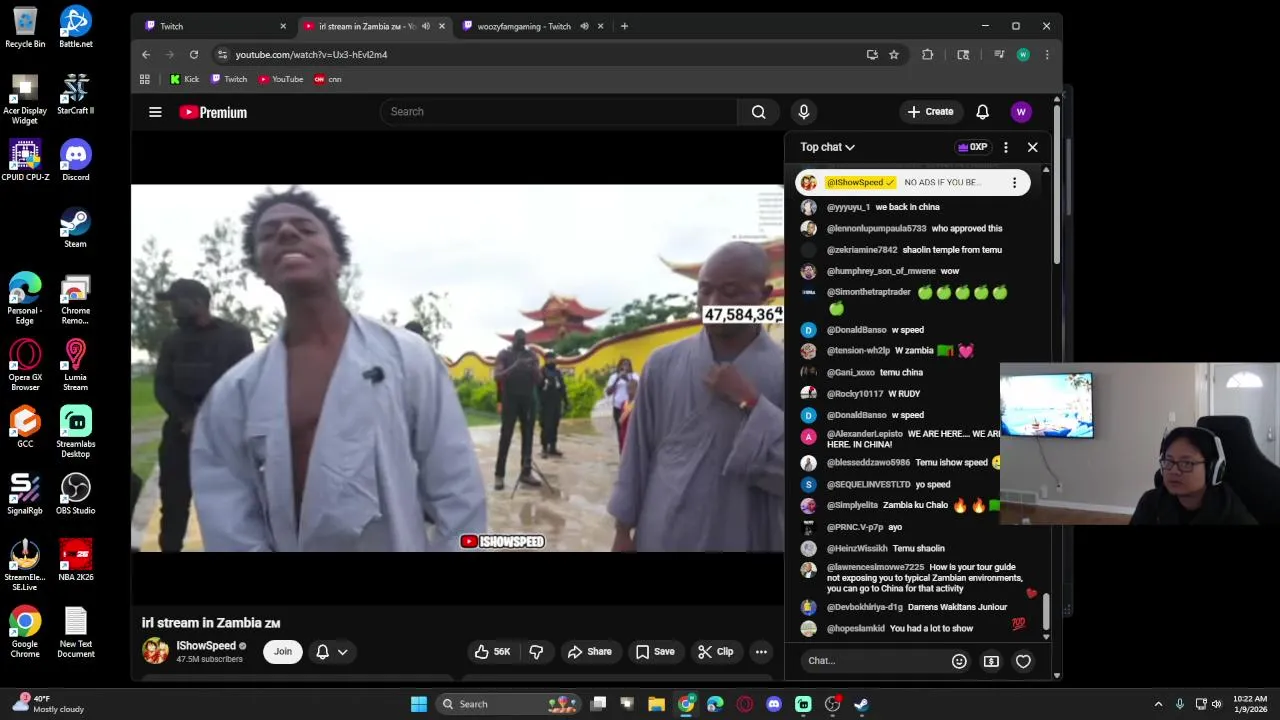Toggle notification bell for ISHowSpeed channel

(x=322, y=652)
